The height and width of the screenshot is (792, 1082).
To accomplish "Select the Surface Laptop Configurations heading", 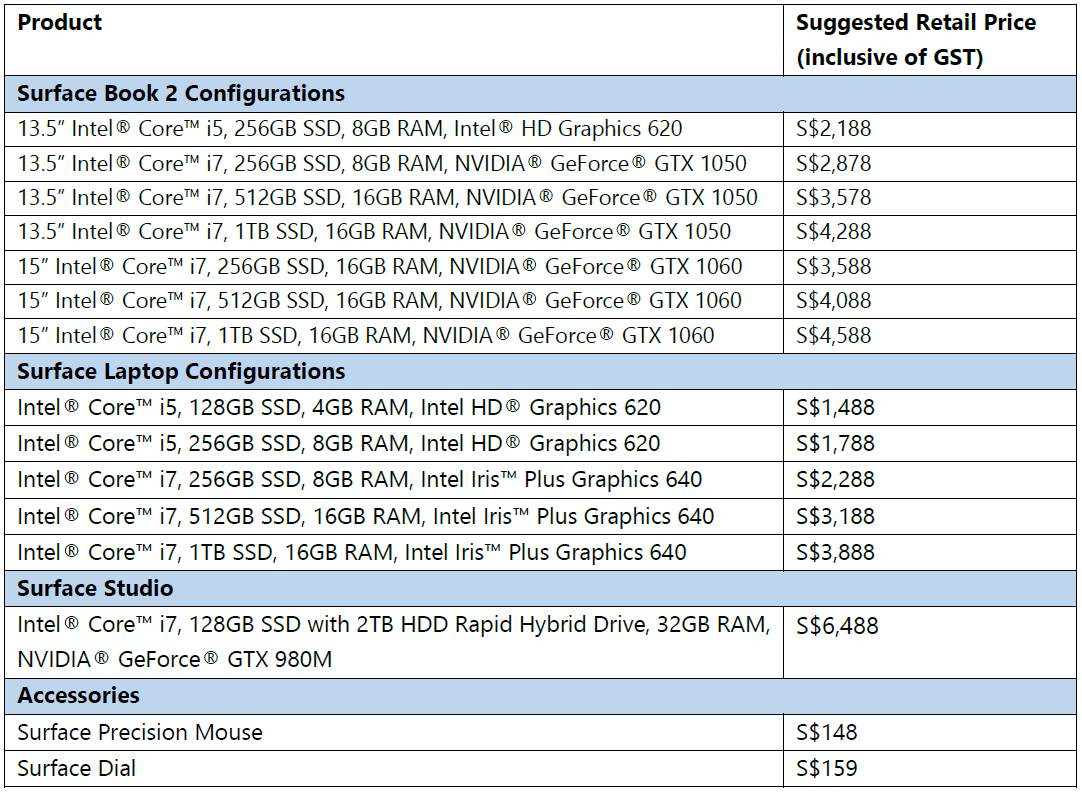I will tap(181, 372).
